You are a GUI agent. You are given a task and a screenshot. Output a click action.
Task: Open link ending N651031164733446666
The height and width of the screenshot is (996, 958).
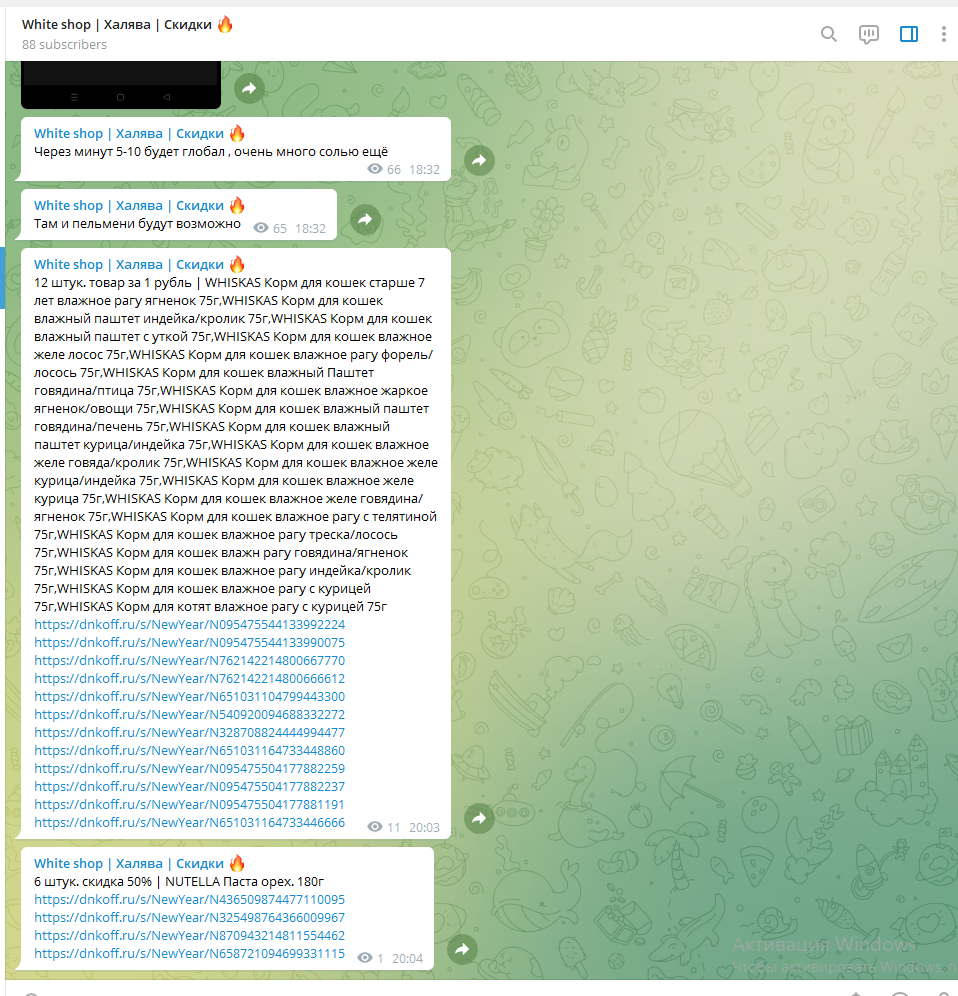(189, 823)
